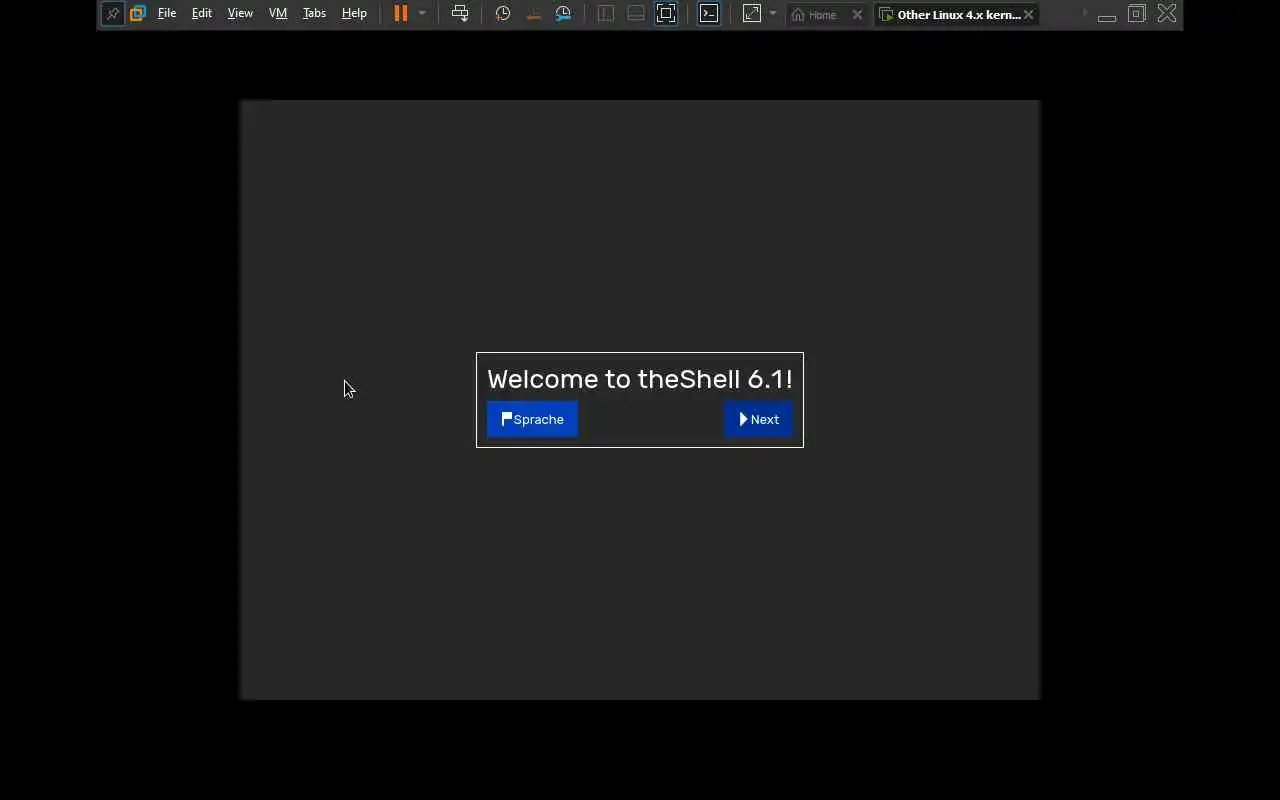Open the File menu
This screenshot has width=1280, height=800.
coord(167,14)
